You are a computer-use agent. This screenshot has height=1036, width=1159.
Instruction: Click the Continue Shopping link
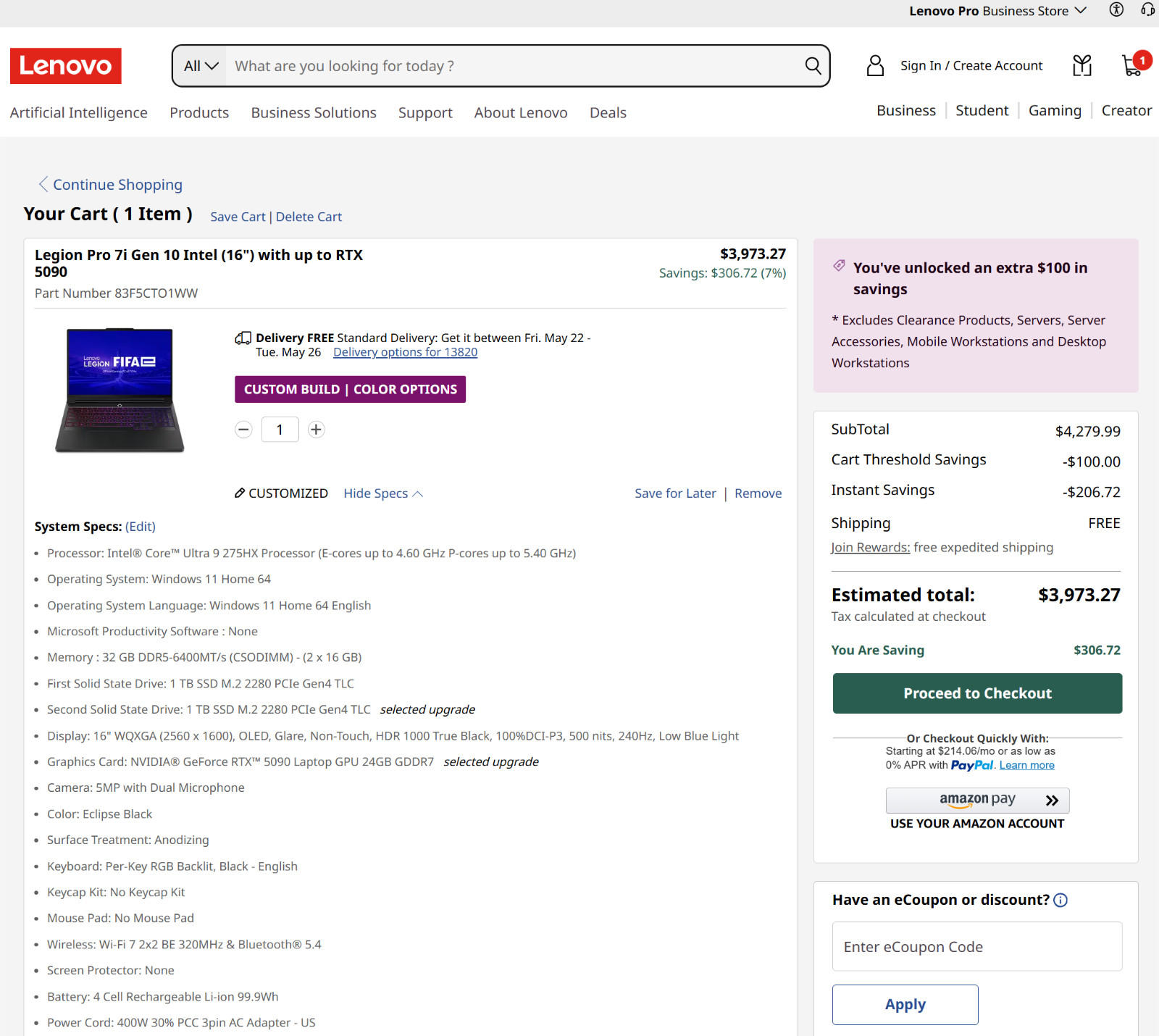[117, 185]
